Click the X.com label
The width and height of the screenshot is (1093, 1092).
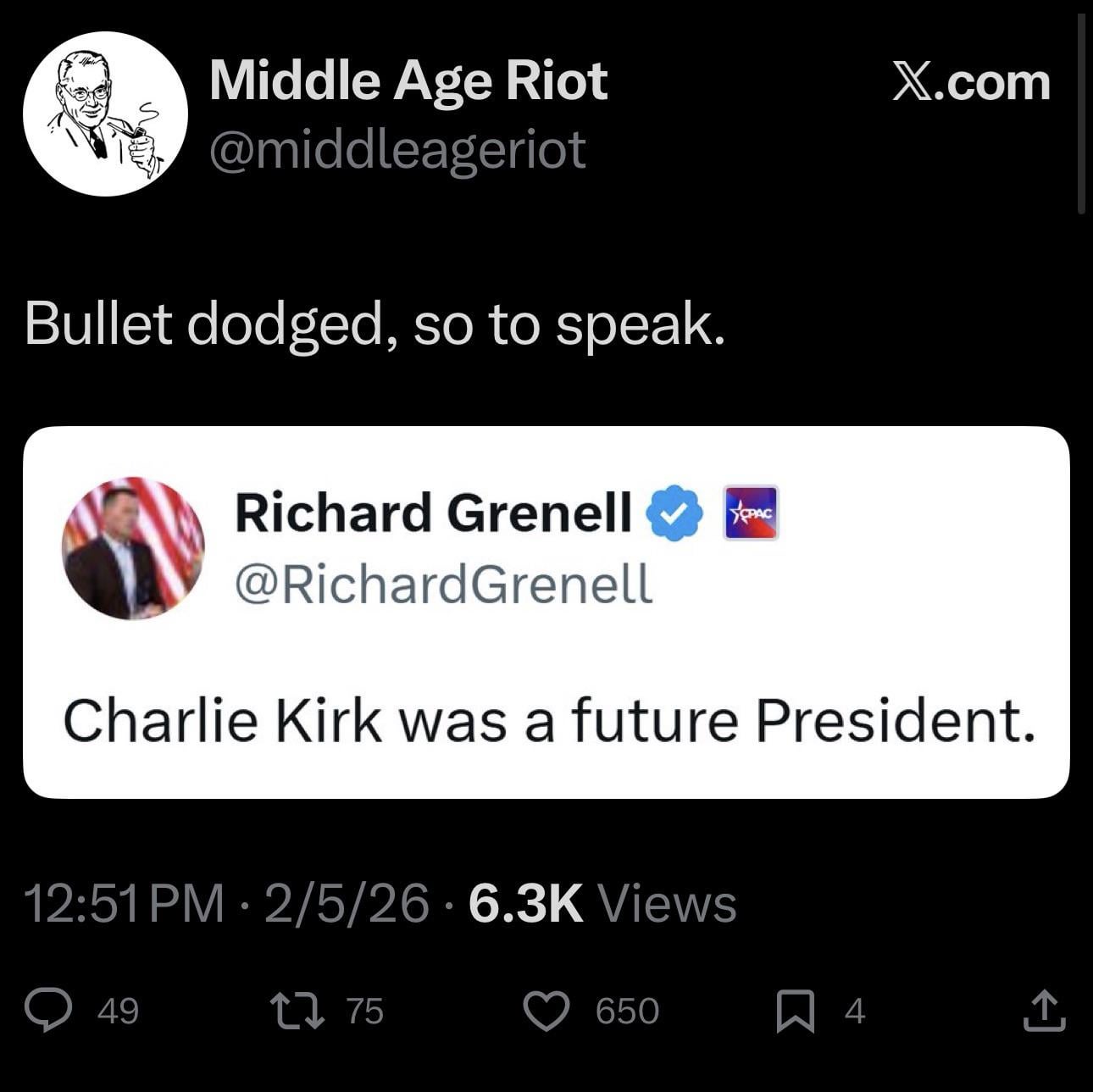point(971,83)
